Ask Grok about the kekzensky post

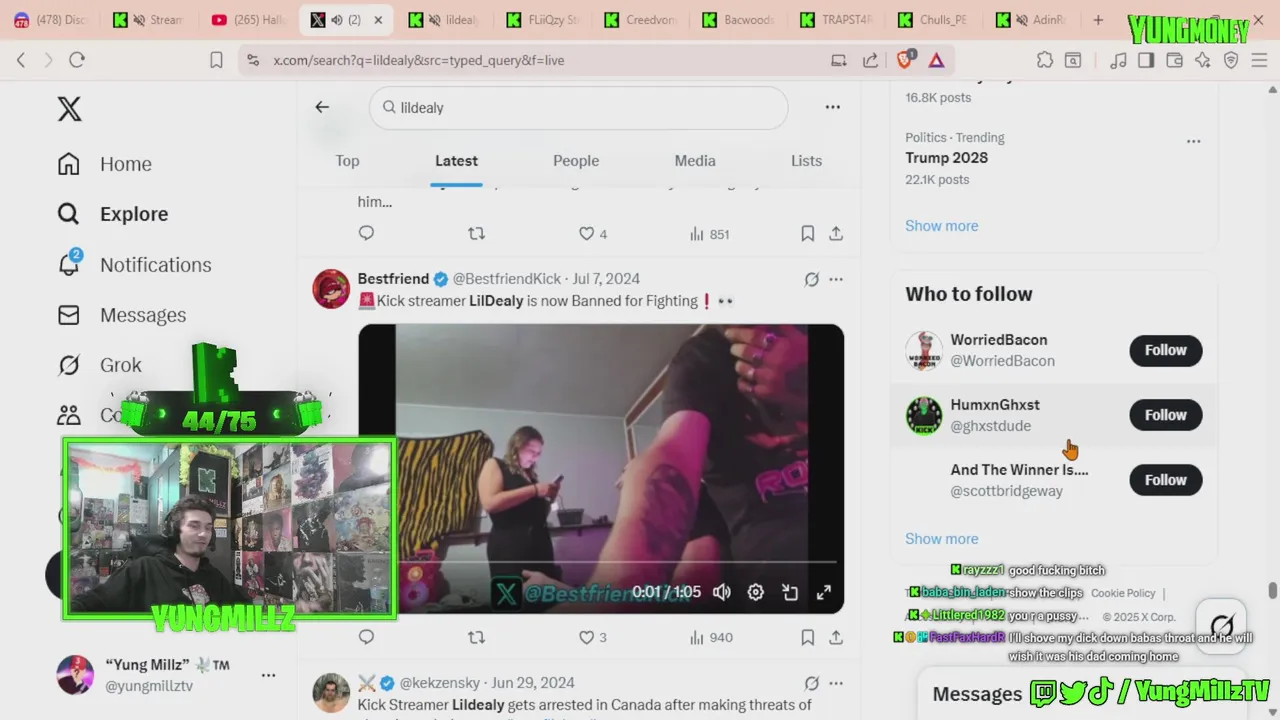coord(811,683)
